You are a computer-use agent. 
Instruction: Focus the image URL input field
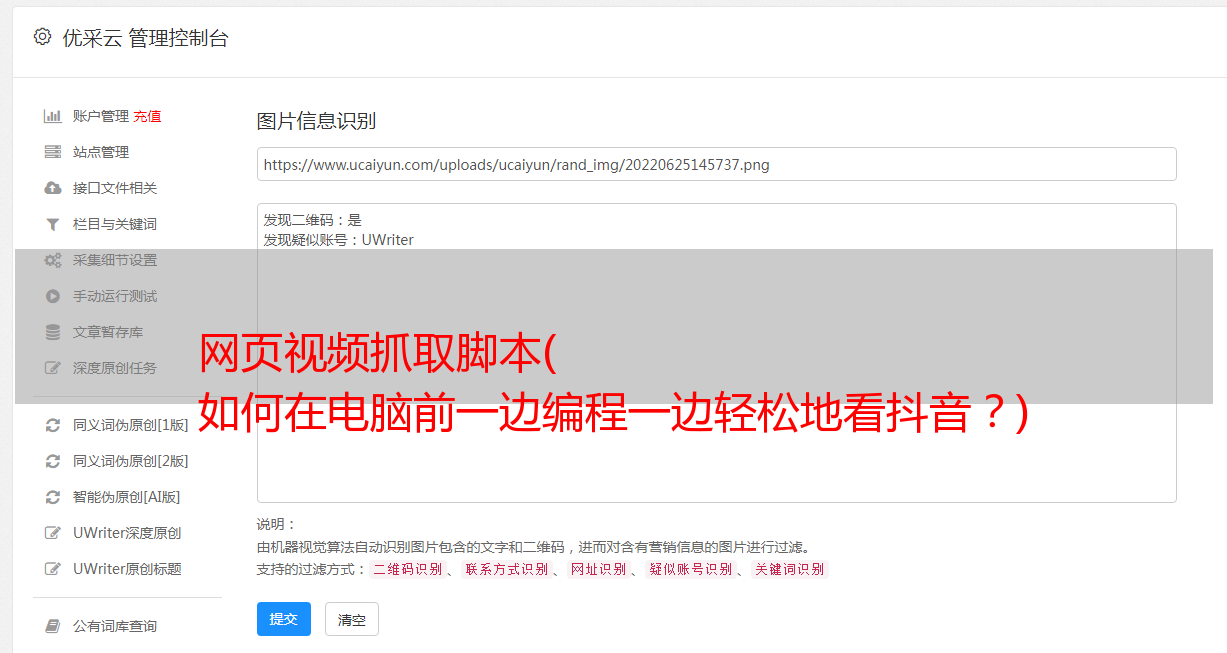pos(716,164)
